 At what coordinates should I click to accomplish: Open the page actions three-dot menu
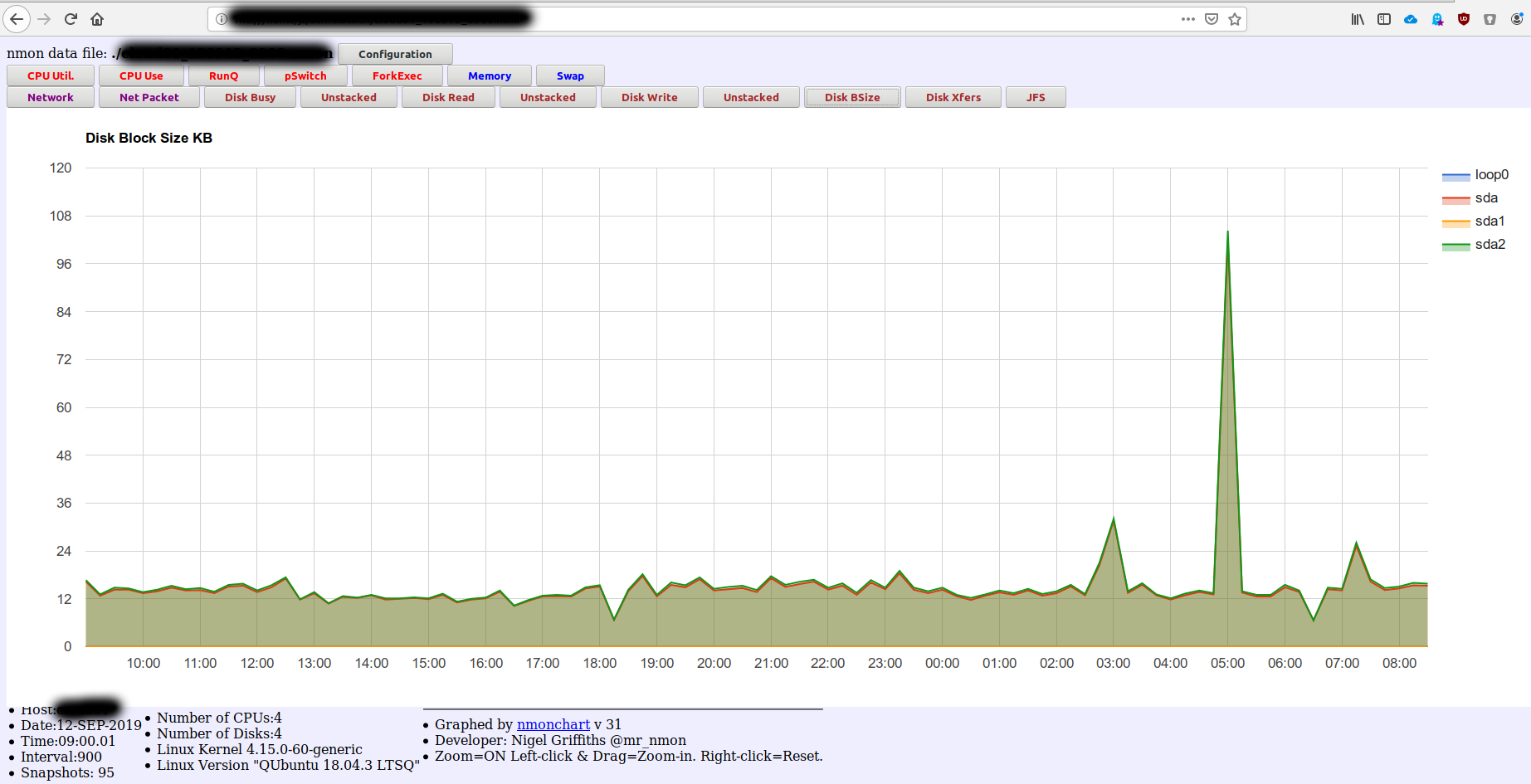coord(1188,19)
